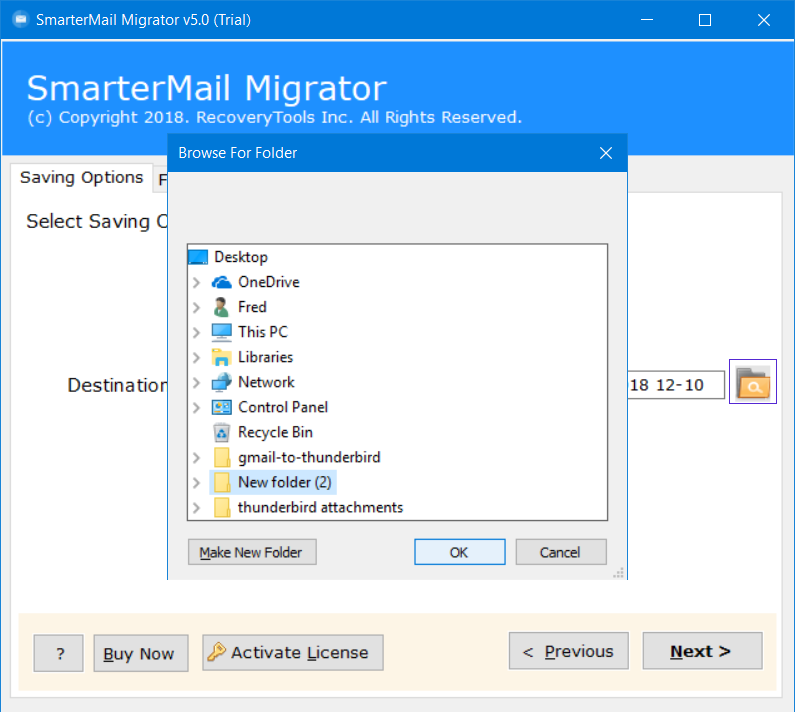
Task: Click the destination path input field
Action: pyautogui.click(x=675, y=385)
